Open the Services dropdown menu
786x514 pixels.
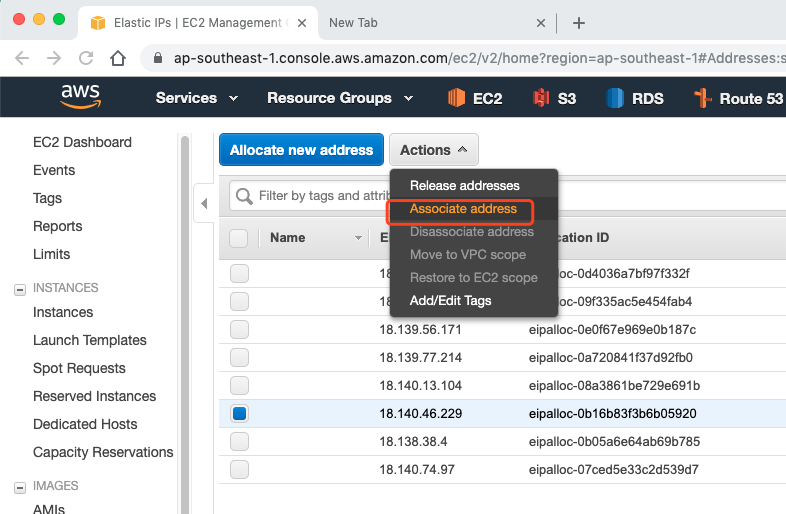pyautogui.click(x=196, y=98)
